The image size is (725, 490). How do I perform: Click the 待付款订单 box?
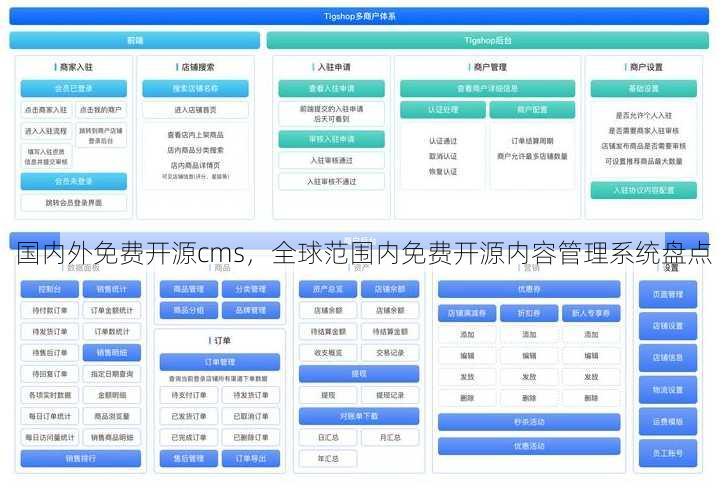click(x=49, y=311)
